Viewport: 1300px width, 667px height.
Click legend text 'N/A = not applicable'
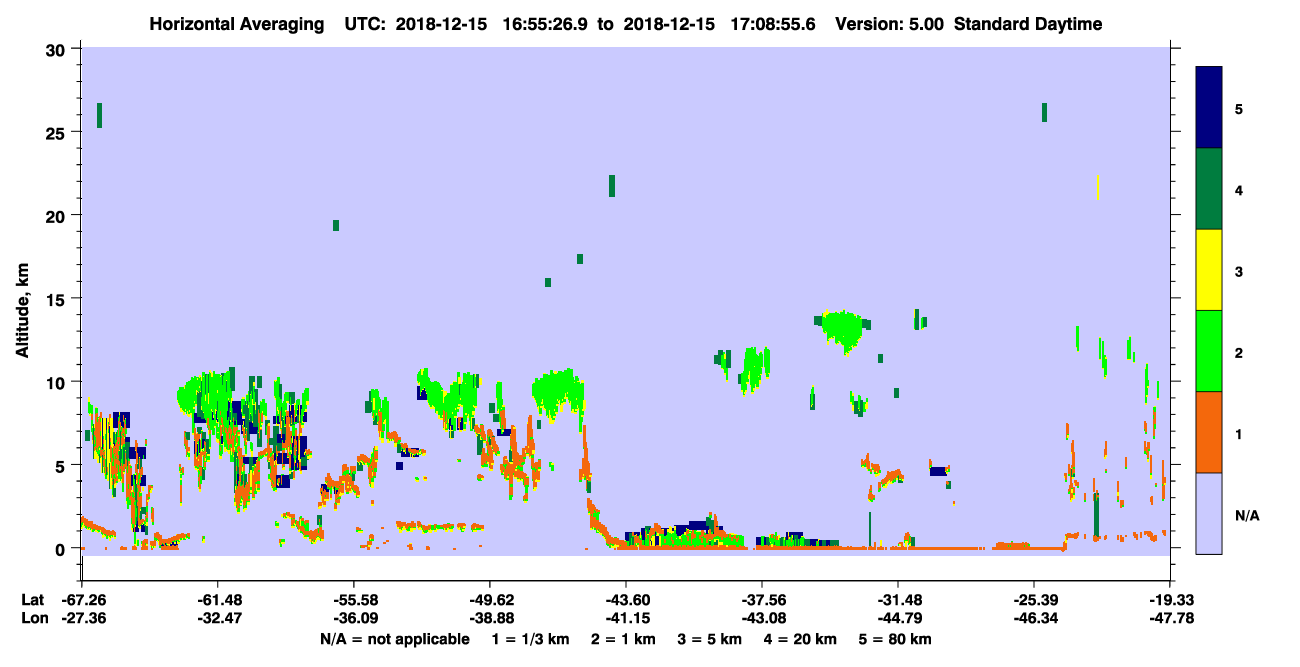pyautogui.click(x=394, y=639)
